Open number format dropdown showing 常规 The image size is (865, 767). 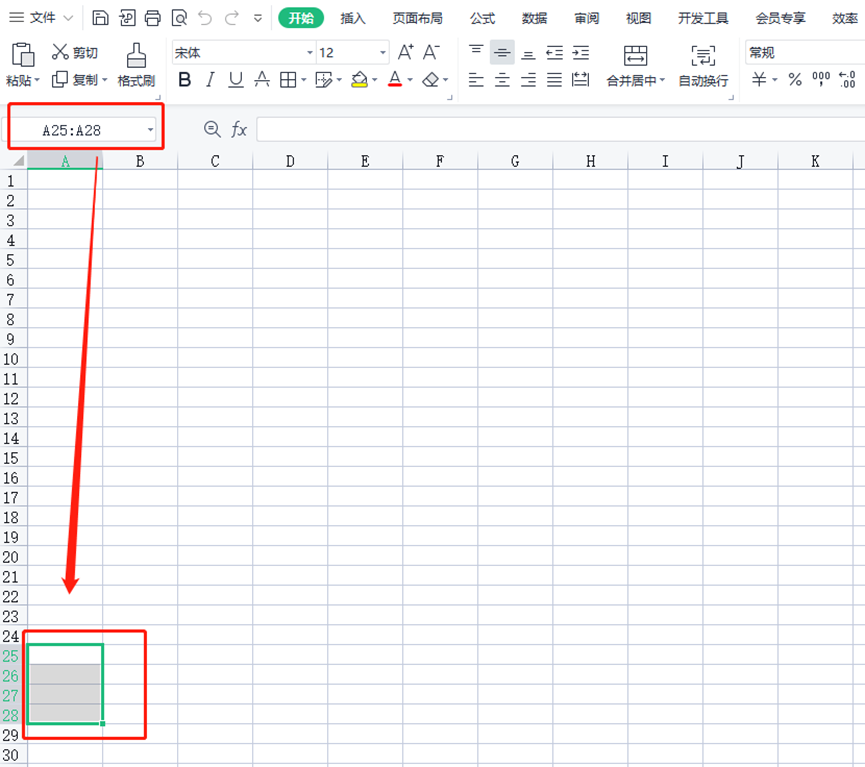coord(805,53)
